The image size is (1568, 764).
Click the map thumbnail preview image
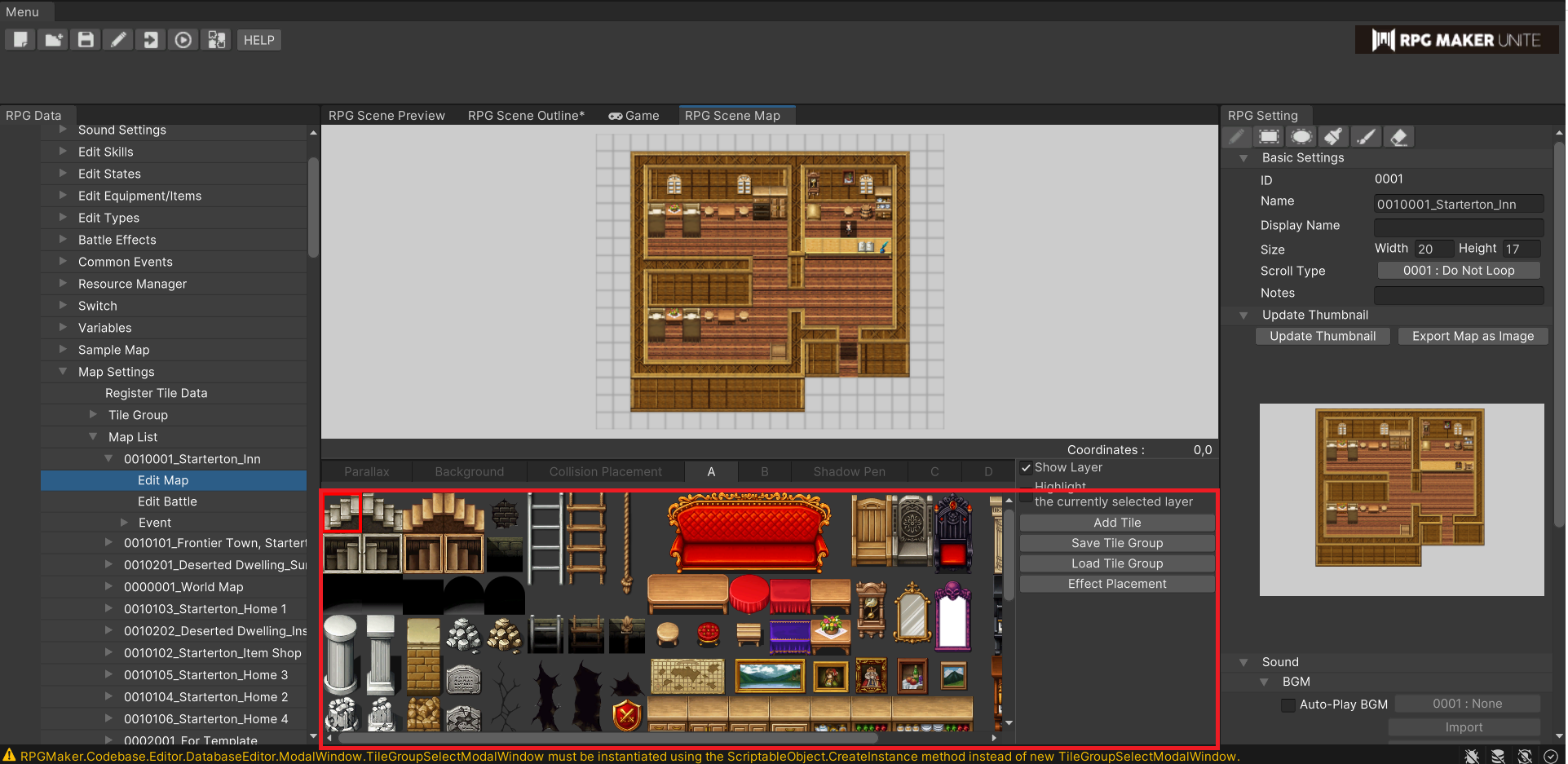click(1401, 499)
